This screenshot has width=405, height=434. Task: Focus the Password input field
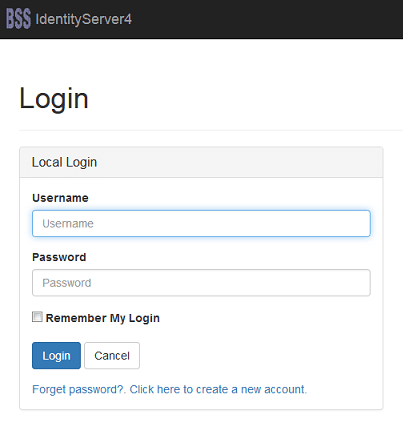201,283
